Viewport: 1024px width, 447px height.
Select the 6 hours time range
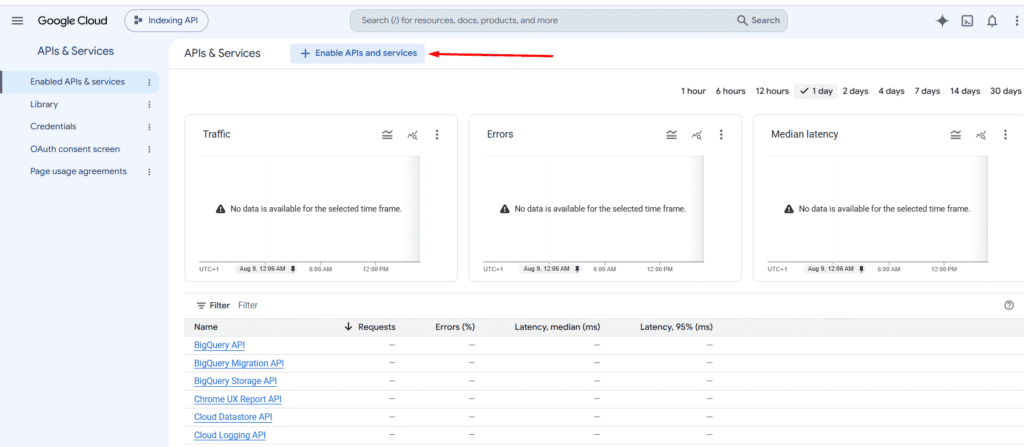point(730,91)
